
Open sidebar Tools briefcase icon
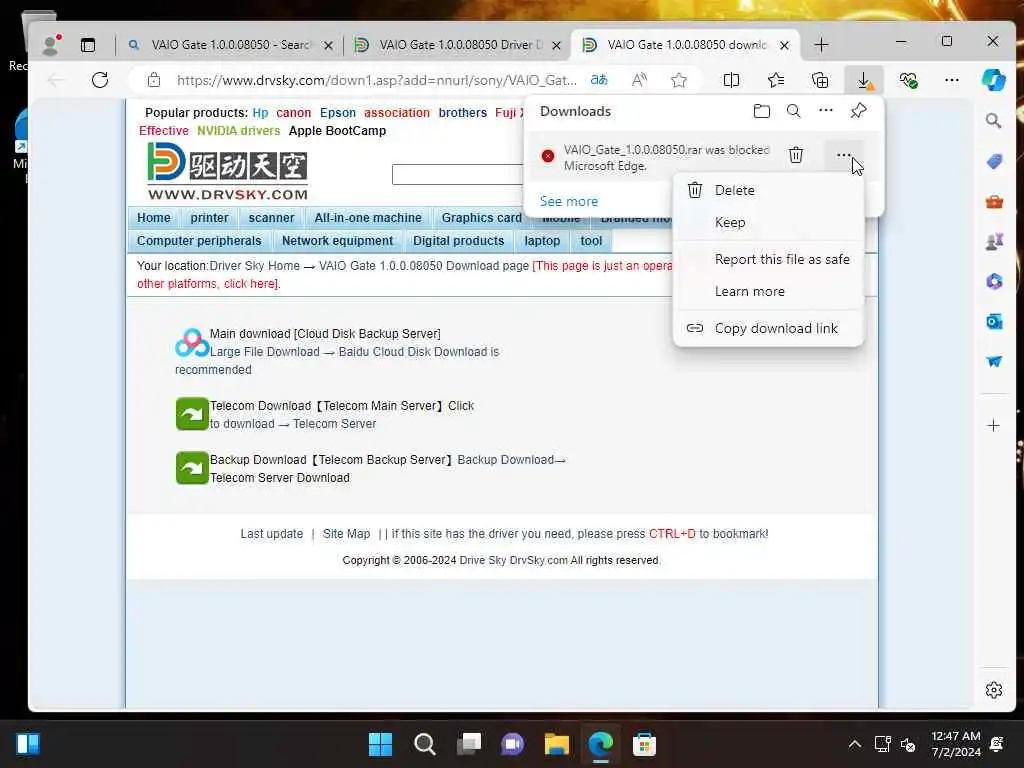pos(994,202)
